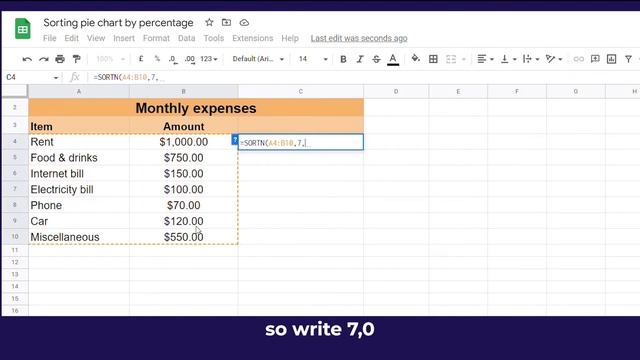
Task: Open the move to folder icon
Action: coord(227,22)
